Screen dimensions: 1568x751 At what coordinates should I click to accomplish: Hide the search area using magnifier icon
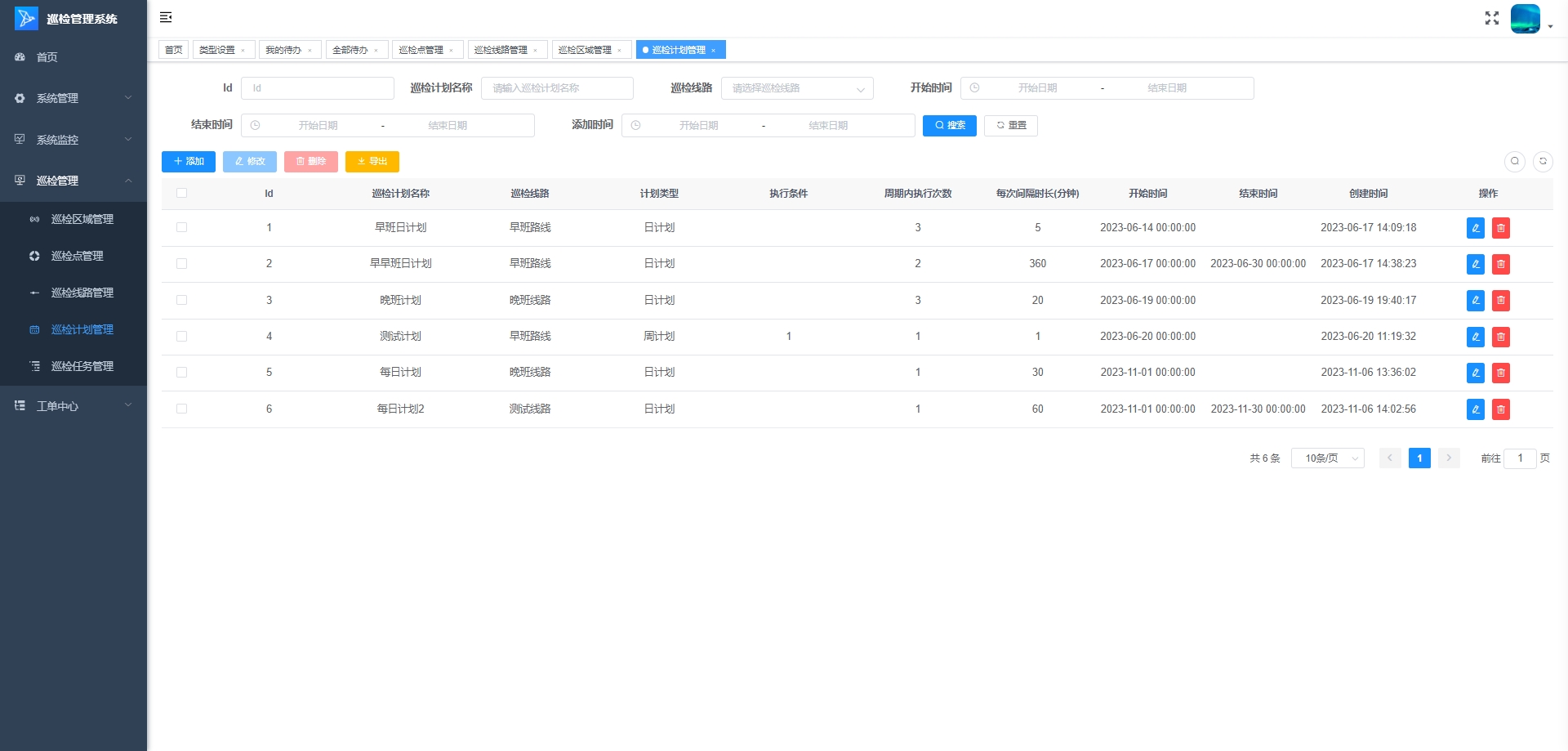pyautogui.click(x=1514, y=161)
